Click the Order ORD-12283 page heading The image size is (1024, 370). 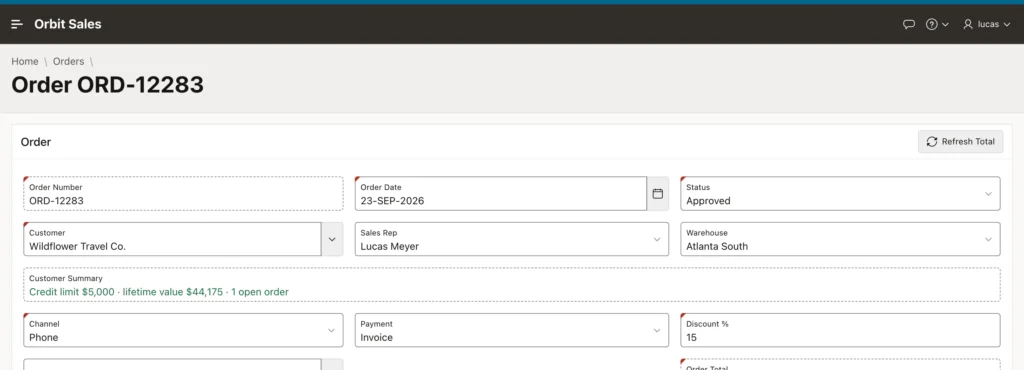coord(108,85)
